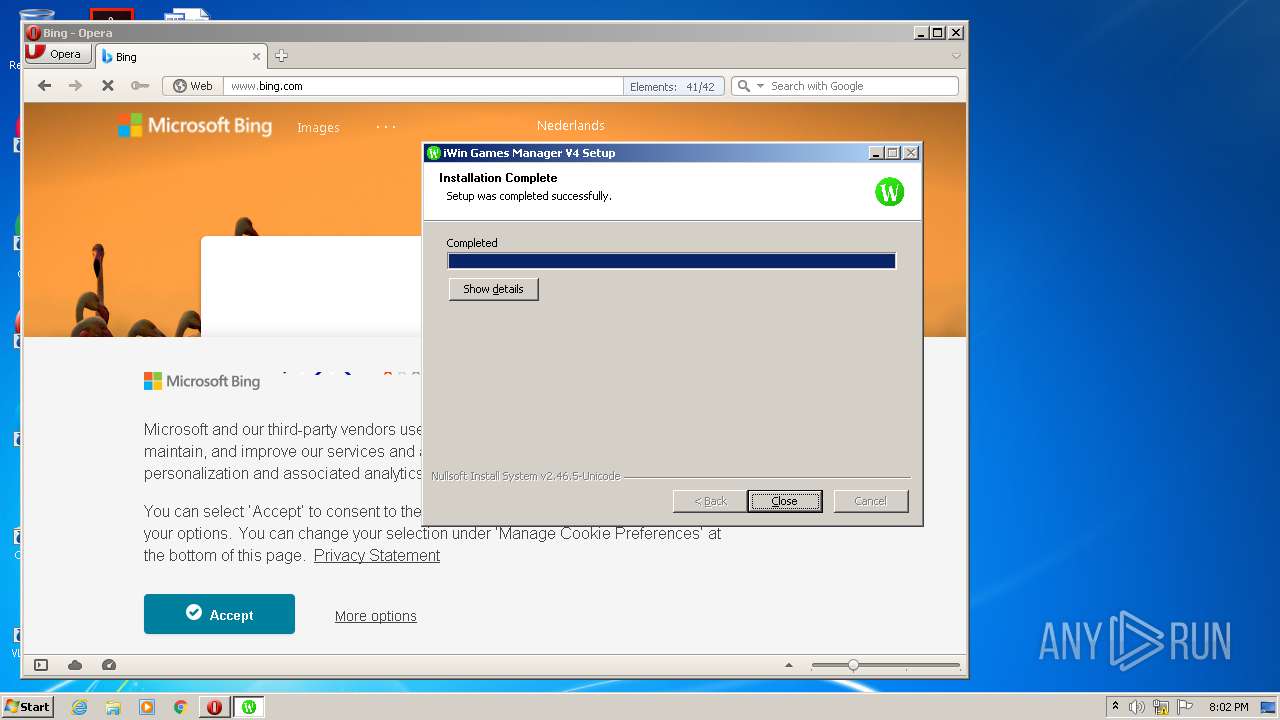Image resolution: width=1280 pixels, height=720 pixels.
Task: Adjust the Opera zoom slider
Action: pos(853,665)
